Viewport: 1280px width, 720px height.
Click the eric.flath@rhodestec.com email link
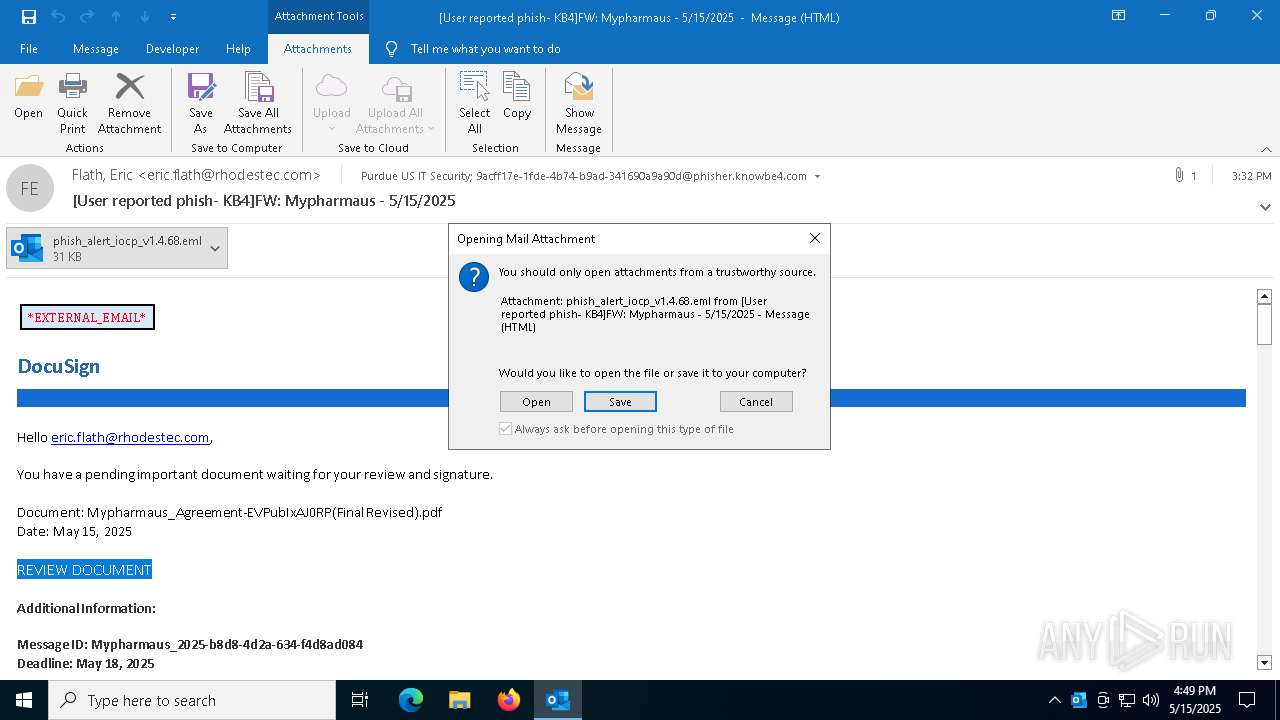(x=130, y=437)
